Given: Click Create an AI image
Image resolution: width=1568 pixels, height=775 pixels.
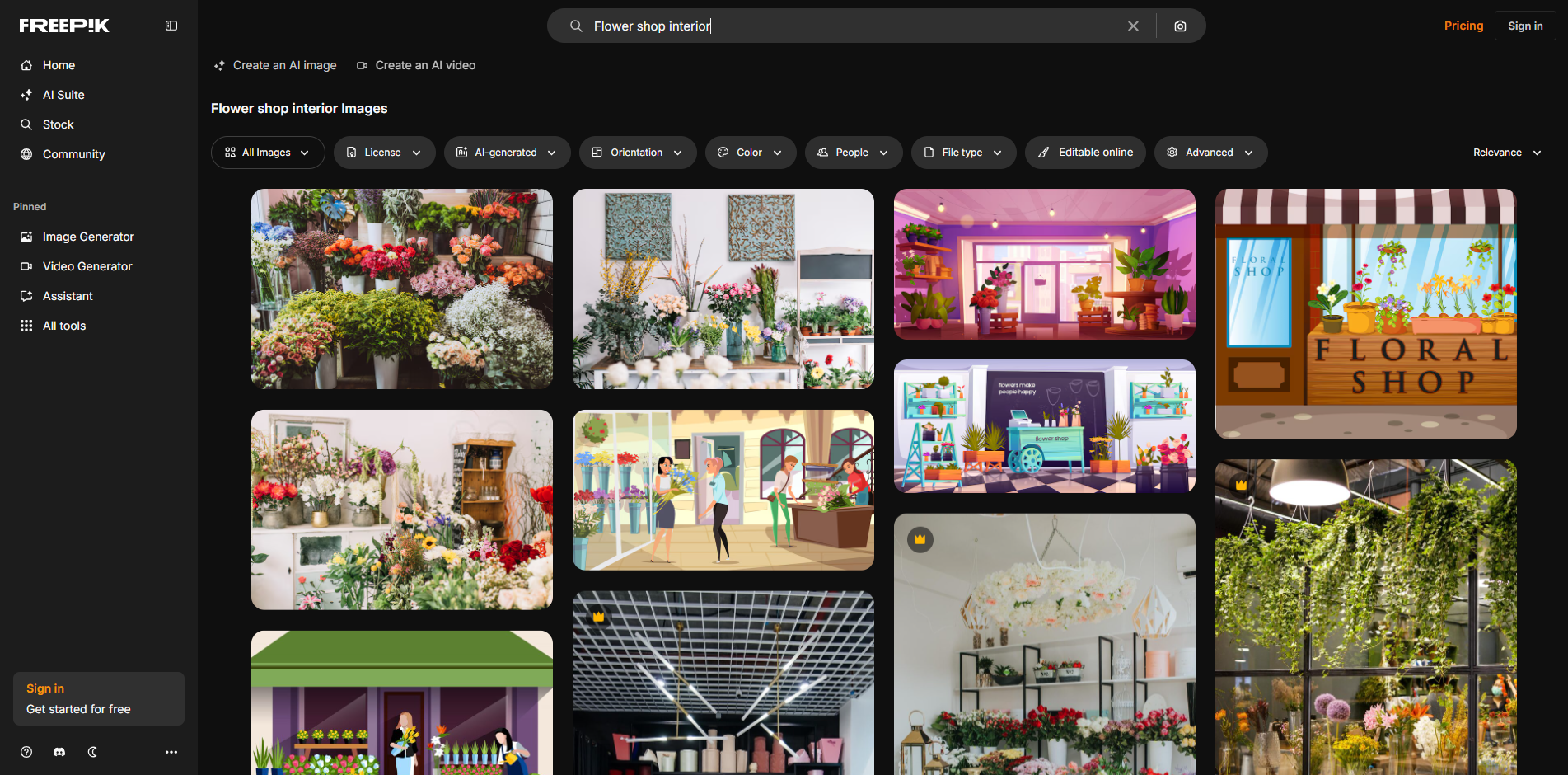Looking at the screenshot, I should (x=274, y=65).
